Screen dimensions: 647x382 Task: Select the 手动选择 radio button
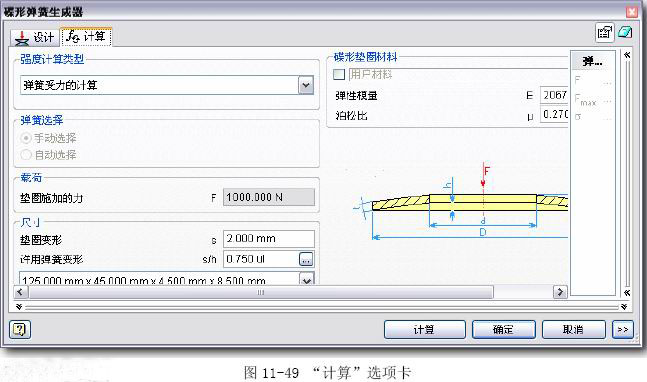(26, 138)
